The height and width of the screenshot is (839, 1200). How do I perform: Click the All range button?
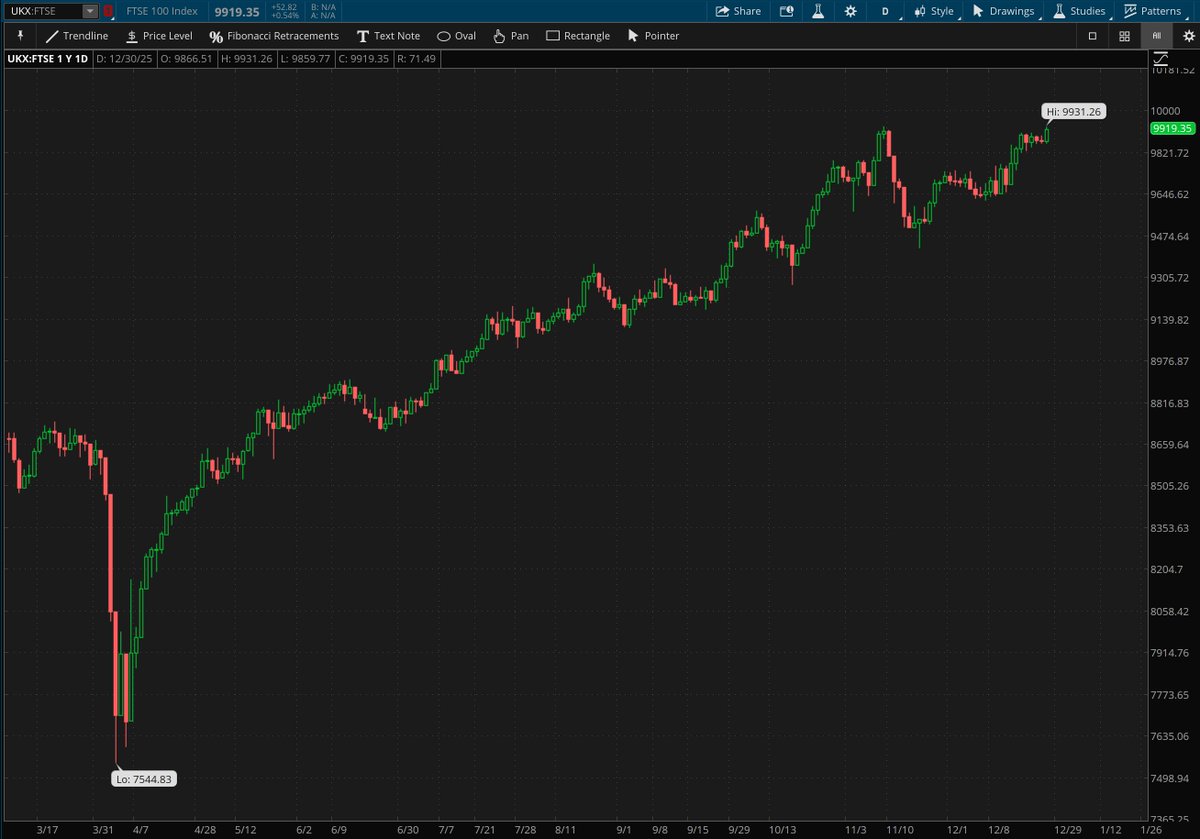pos(1156,35)
